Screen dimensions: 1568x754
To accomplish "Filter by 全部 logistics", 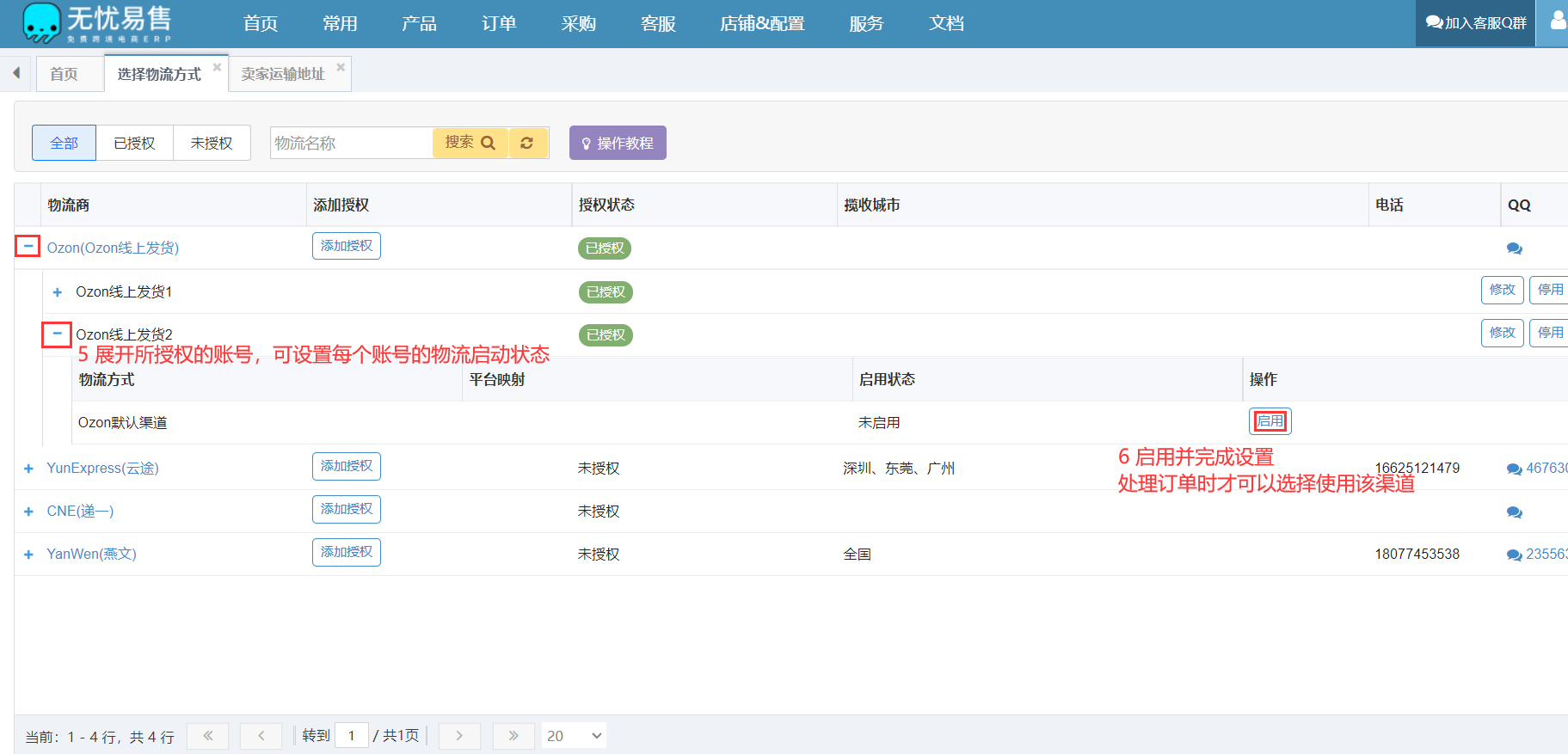I will click(64, 143).
